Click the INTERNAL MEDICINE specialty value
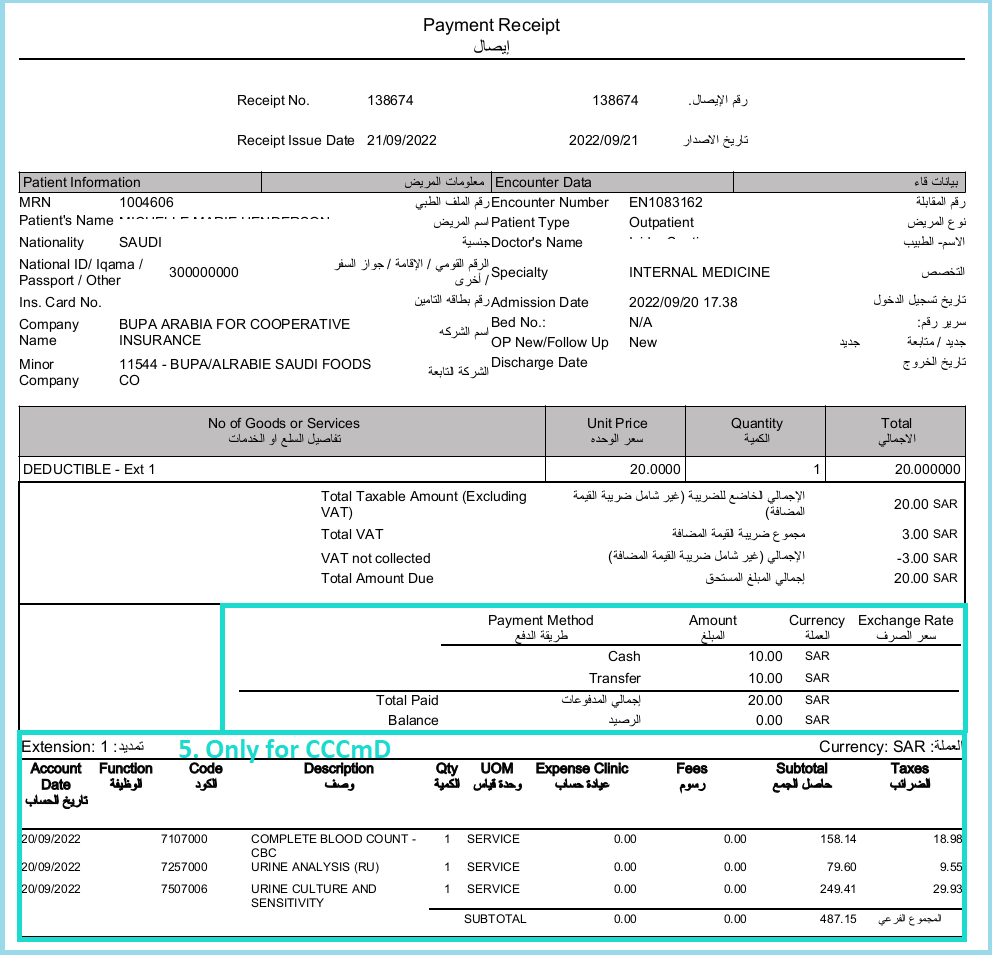 pyautogui.click(x=699, y=272)
